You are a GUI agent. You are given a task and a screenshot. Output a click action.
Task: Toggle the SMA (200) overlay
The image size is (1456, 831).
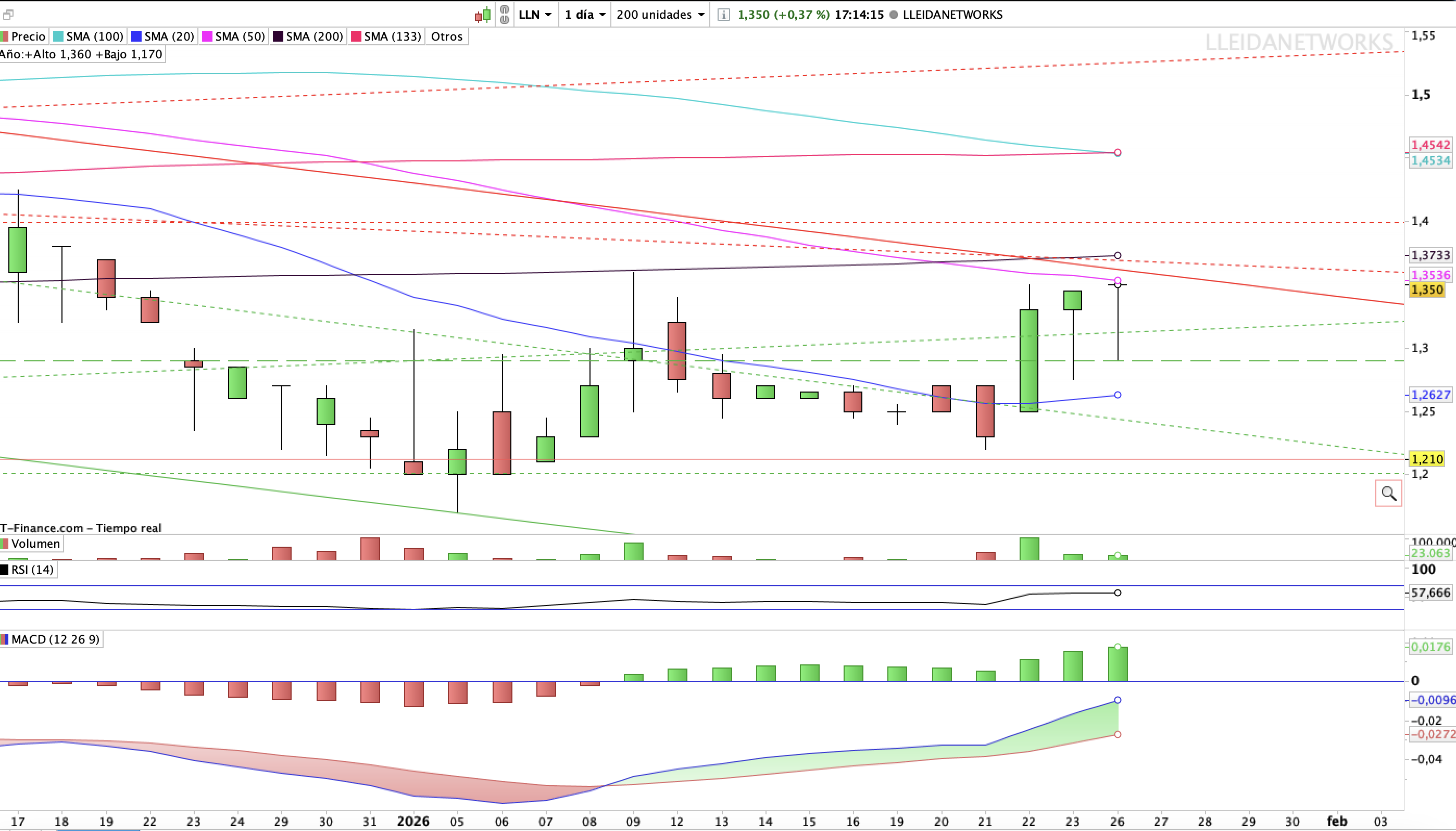pyautogui.click(x=308, y=36)
